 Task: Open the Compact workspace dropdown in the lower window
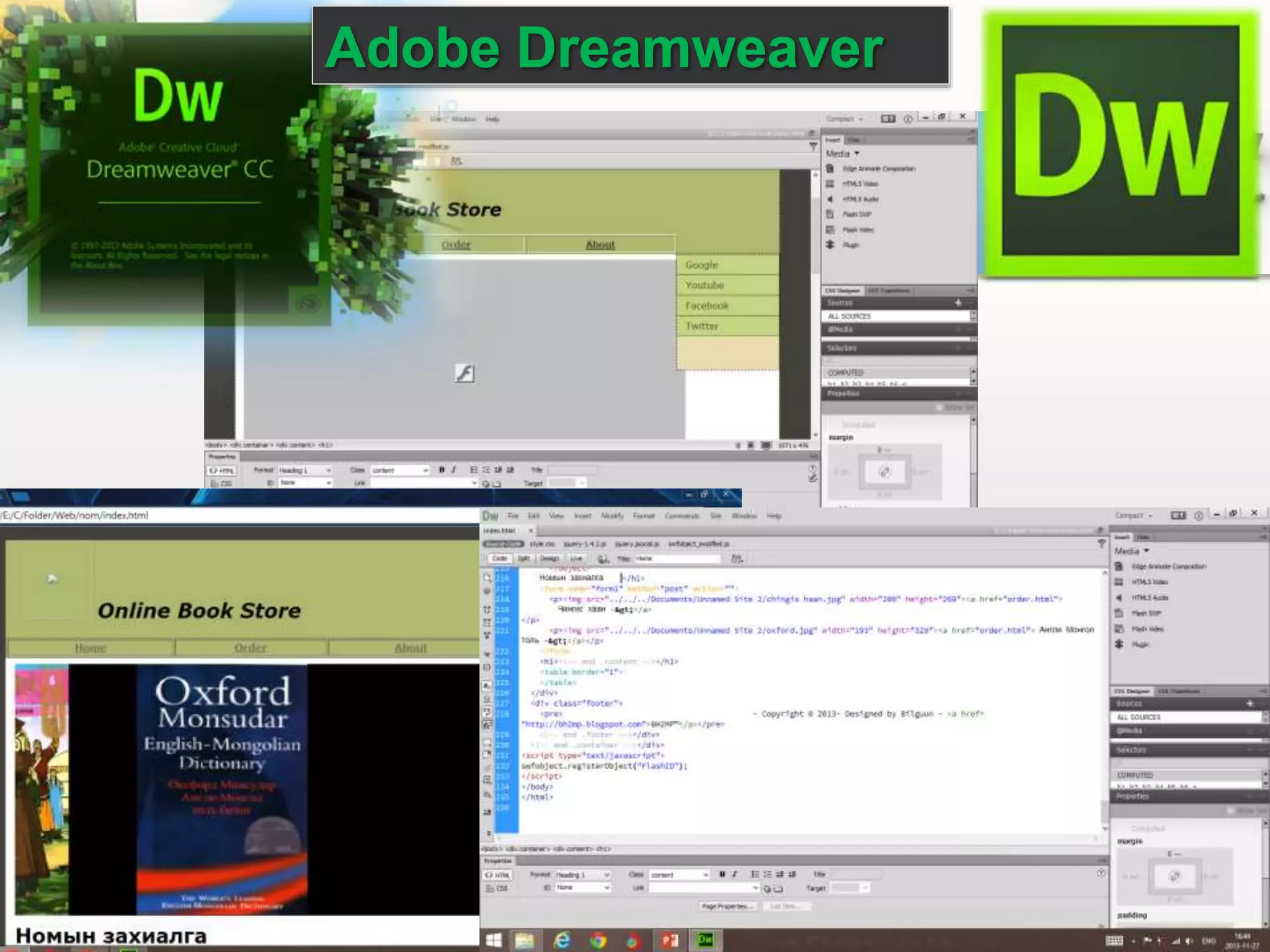click(x=1134, y=515)
